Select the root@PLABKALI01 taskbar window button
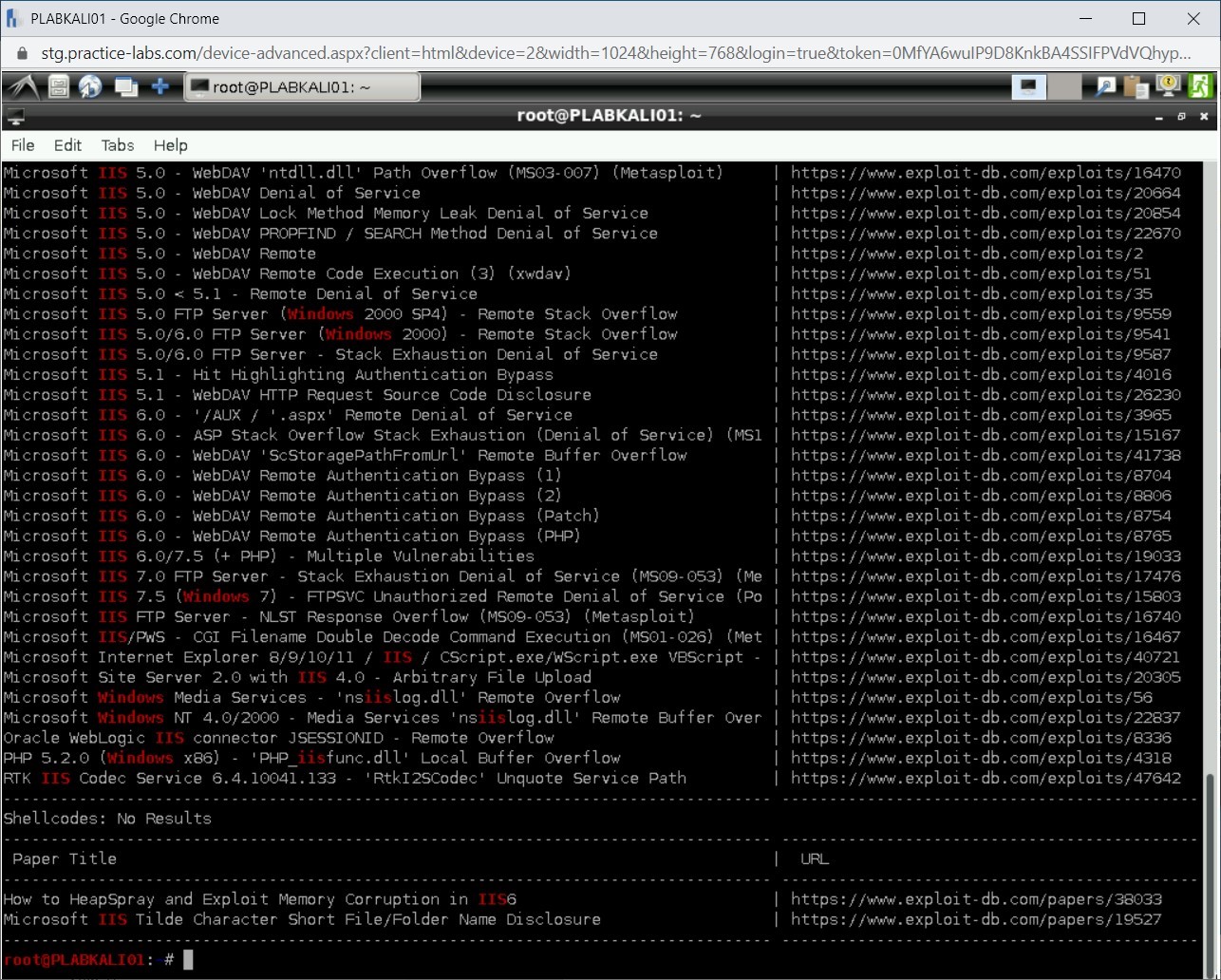 302,87
